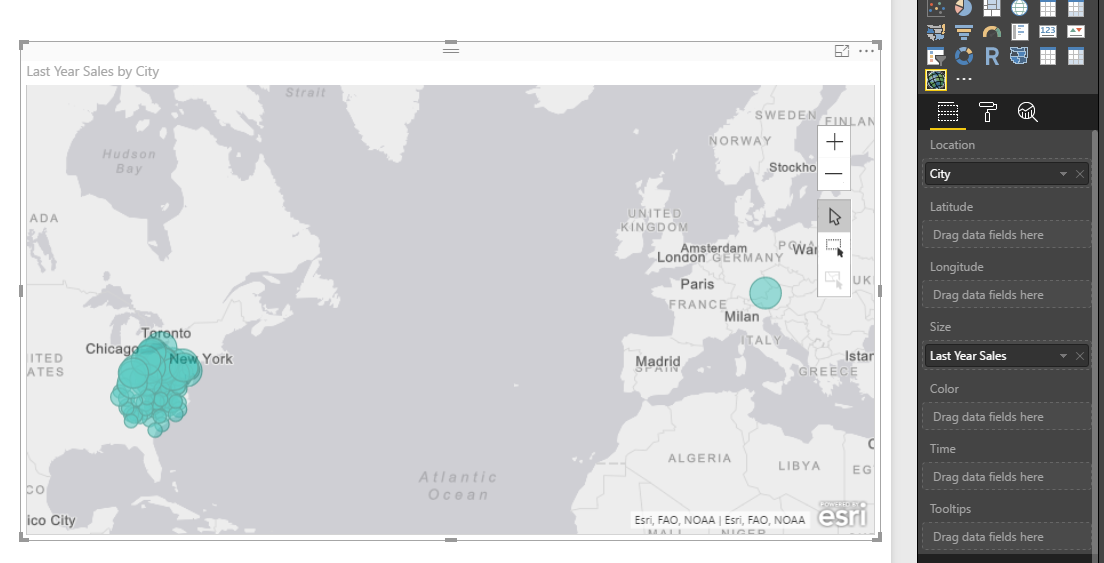Click the Chicago label on the map
This screenshot has width=1104, height=563.
(x=112, y=349)
